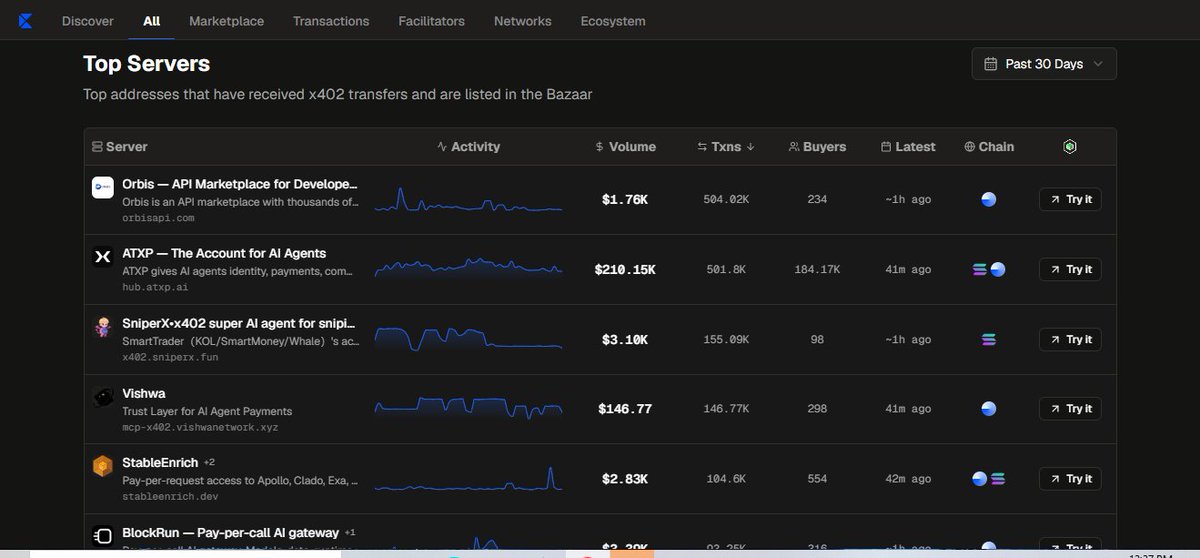Screen dimensions: 1200x558
Task: Click the Top Servers heading
Action: (x=146, y=64)
